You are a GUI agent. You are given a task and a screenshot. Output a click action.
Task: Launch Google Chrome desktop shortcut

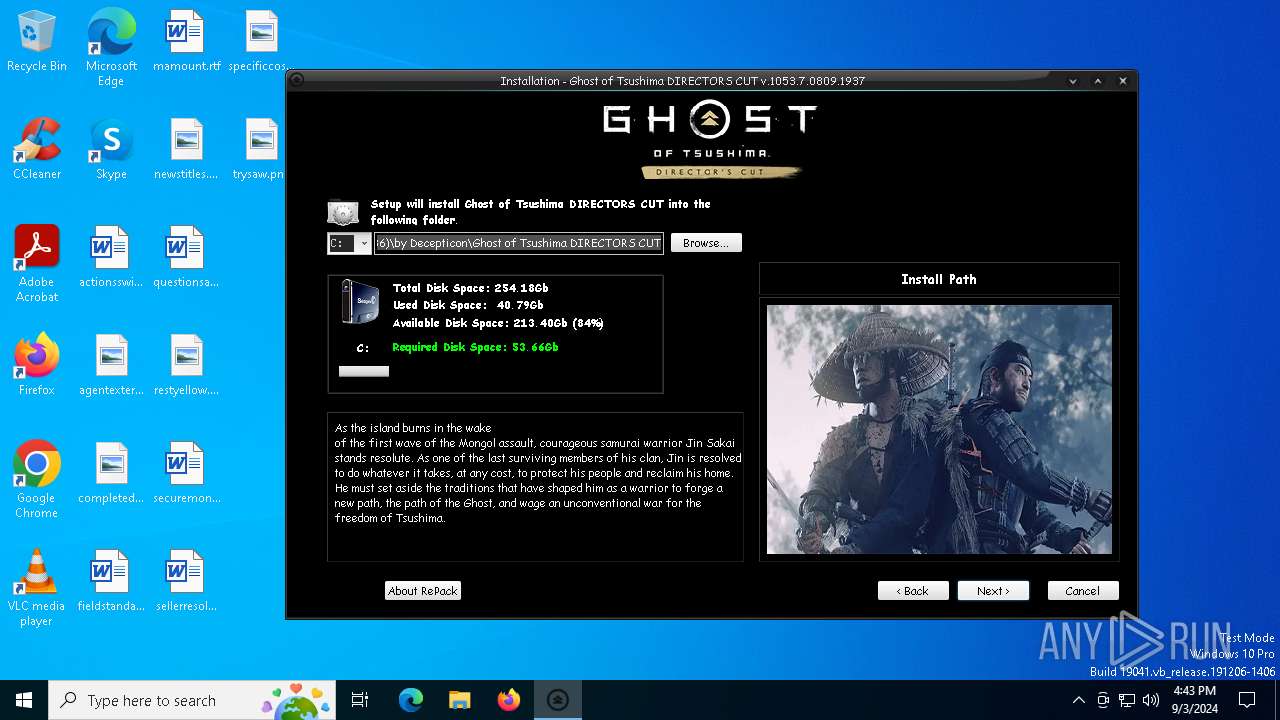(37, 480)
